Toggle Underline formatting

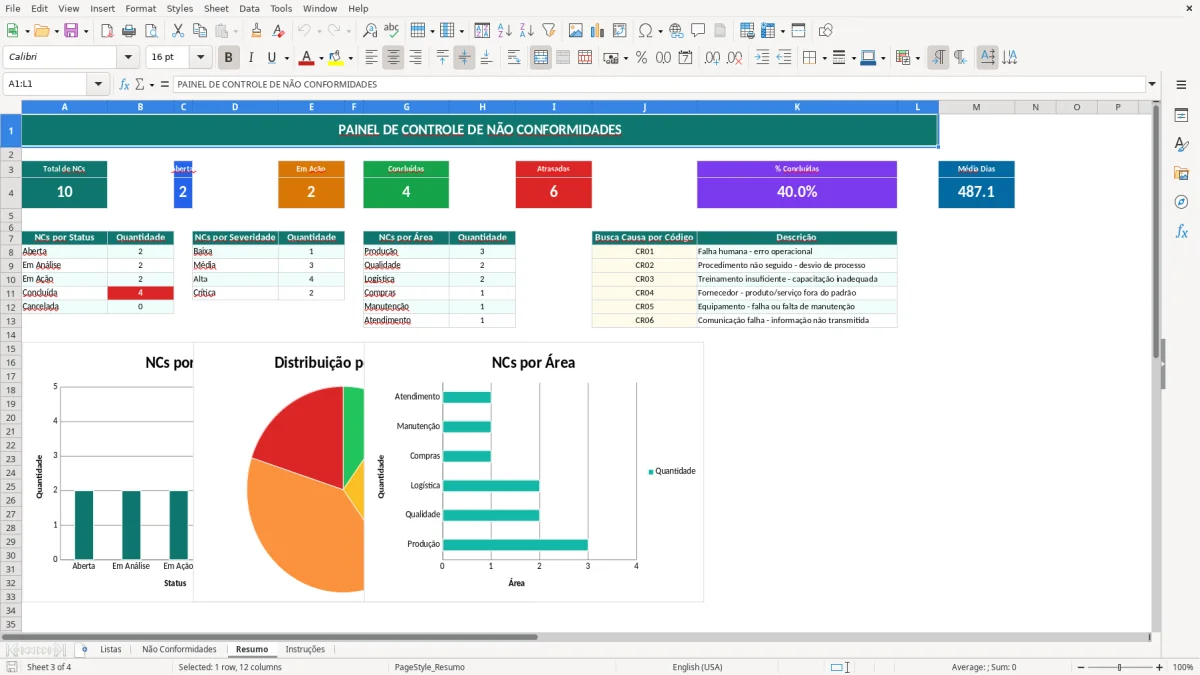272,58
